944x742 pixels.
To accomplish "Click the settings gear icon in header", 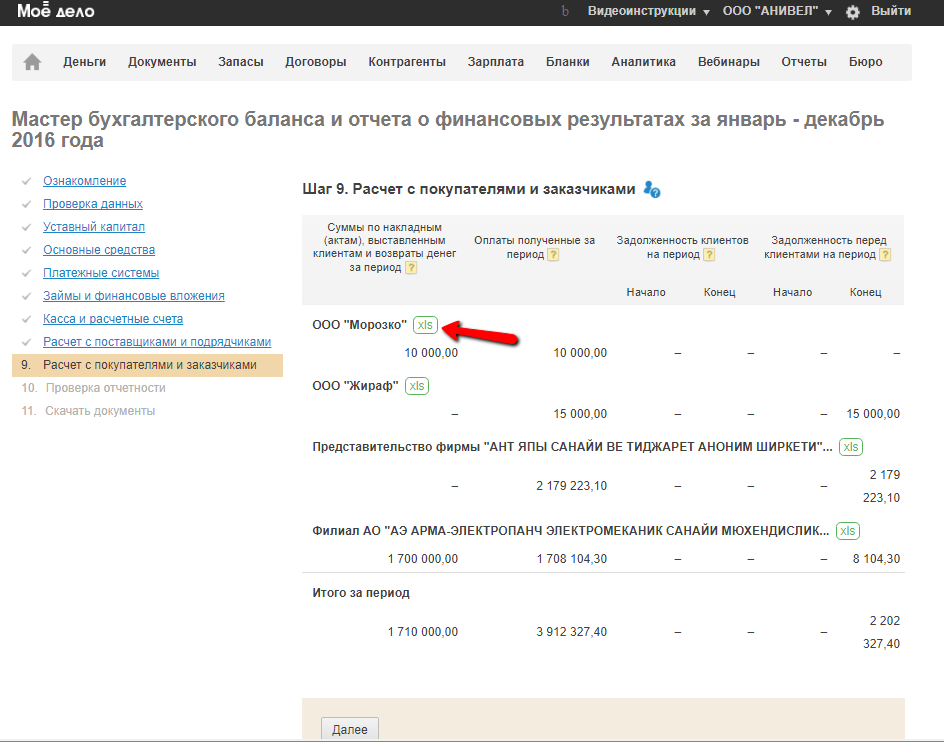I will [x=853, y=12].
